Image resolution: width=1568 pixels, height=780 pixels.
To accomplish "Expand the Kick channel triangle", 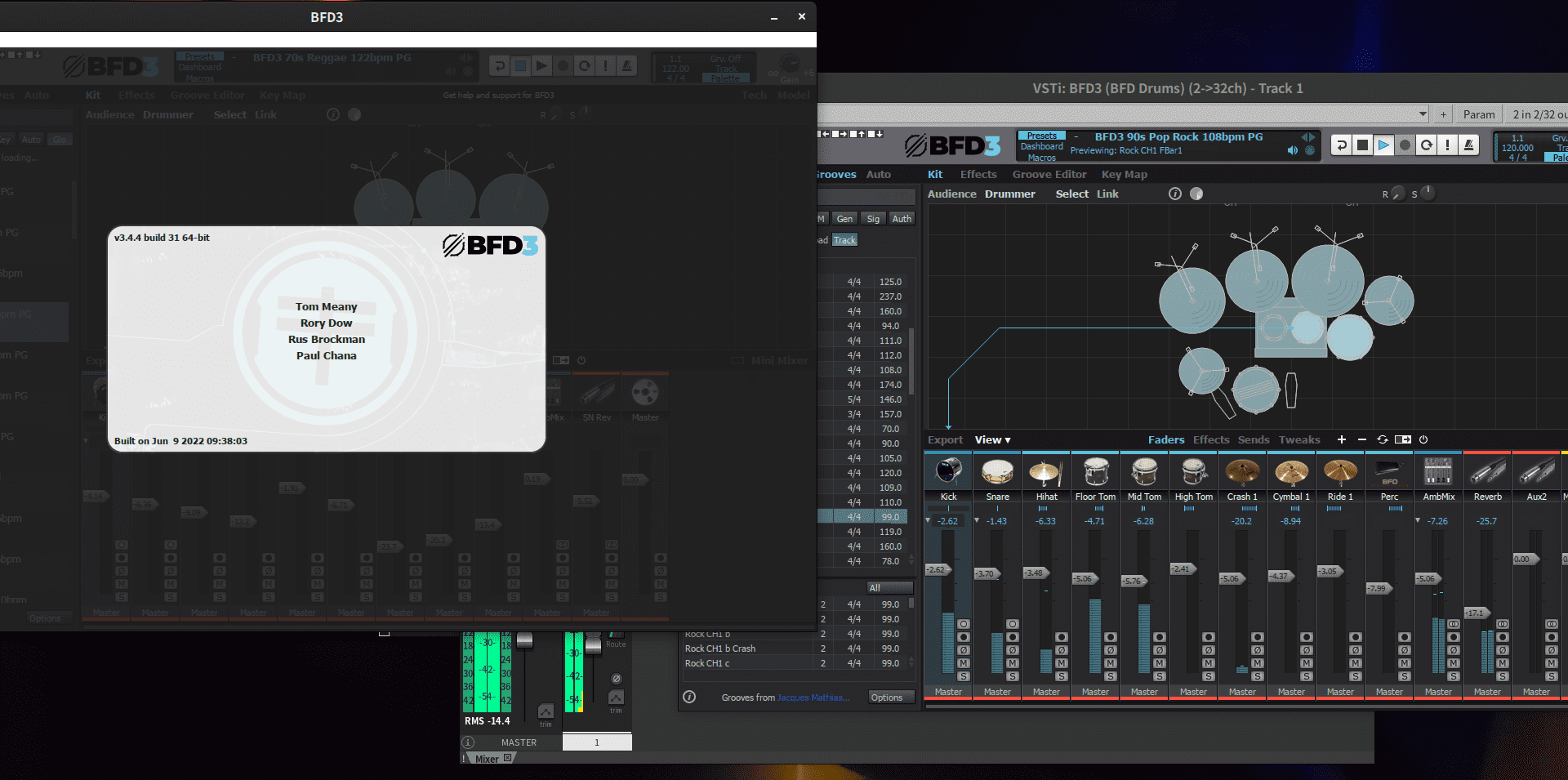I will [x=928, y=520].
